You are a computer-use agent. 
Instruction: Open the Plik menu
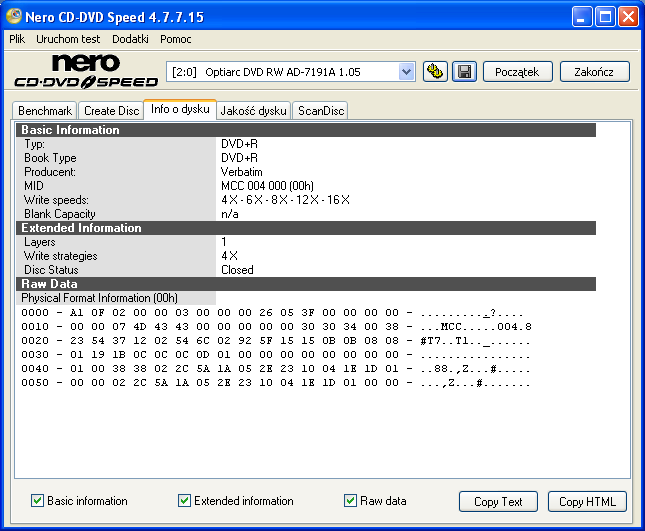coord(17,39)
